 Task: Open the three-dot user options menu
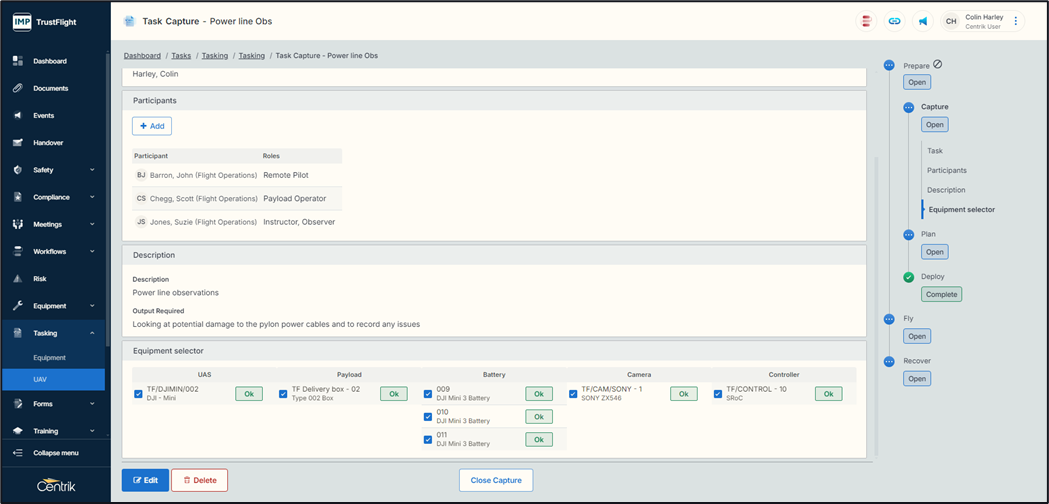click(1016, 21)
